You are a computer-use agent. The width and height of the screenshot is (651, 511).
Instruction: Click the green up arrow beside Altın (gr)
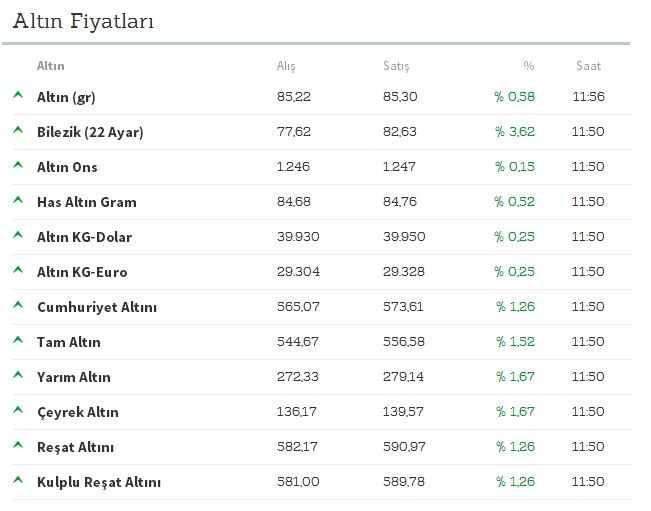pos(18,95)
